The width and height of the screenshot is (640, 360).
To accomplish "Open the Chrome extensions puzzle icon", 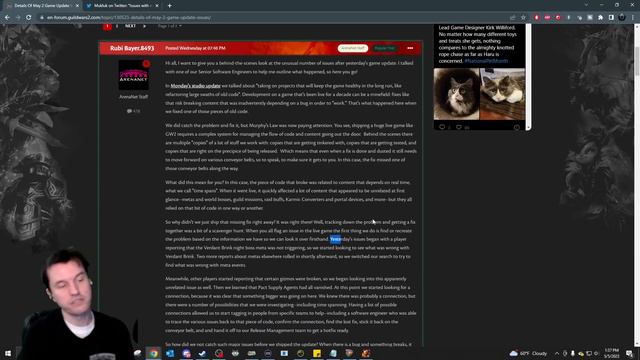I will 600,18.
